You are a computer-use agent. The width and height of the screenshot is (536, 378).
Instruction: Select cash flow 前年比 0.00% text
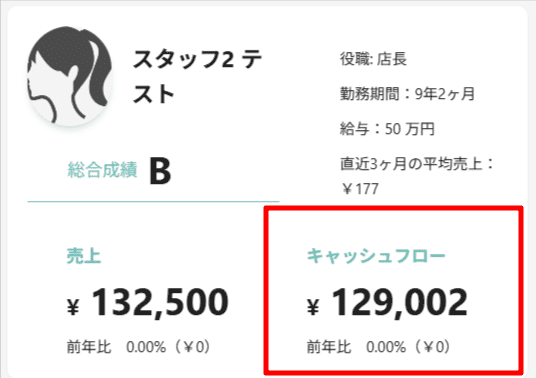(x=378, y=347)
